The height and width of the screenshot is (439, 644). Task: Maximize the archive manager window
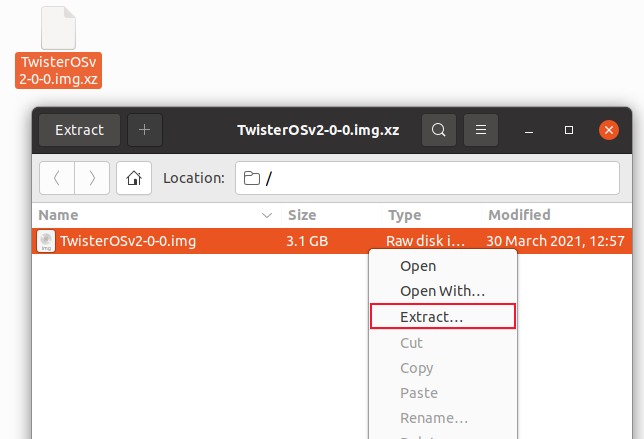[x=569, y=130]
